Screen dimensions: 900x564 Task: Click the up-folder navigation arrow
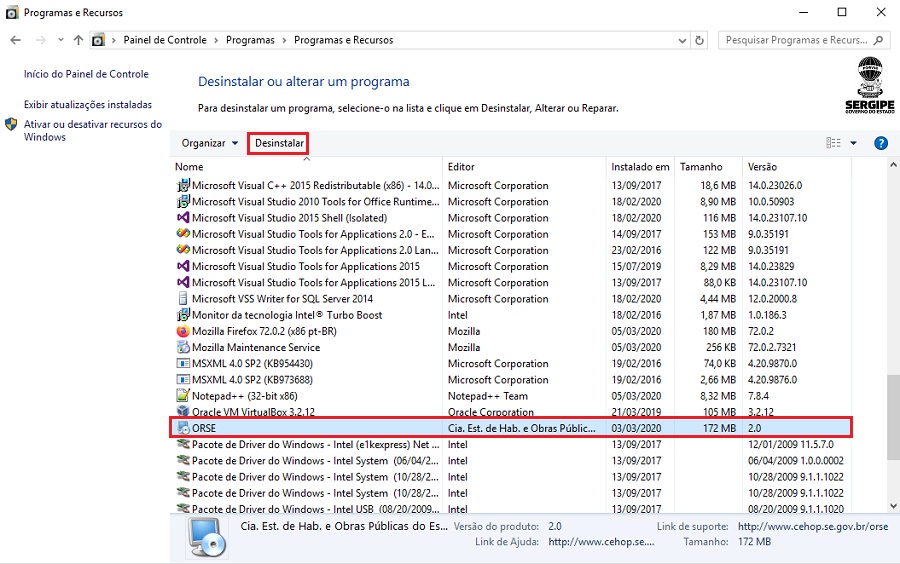[78, 40]
